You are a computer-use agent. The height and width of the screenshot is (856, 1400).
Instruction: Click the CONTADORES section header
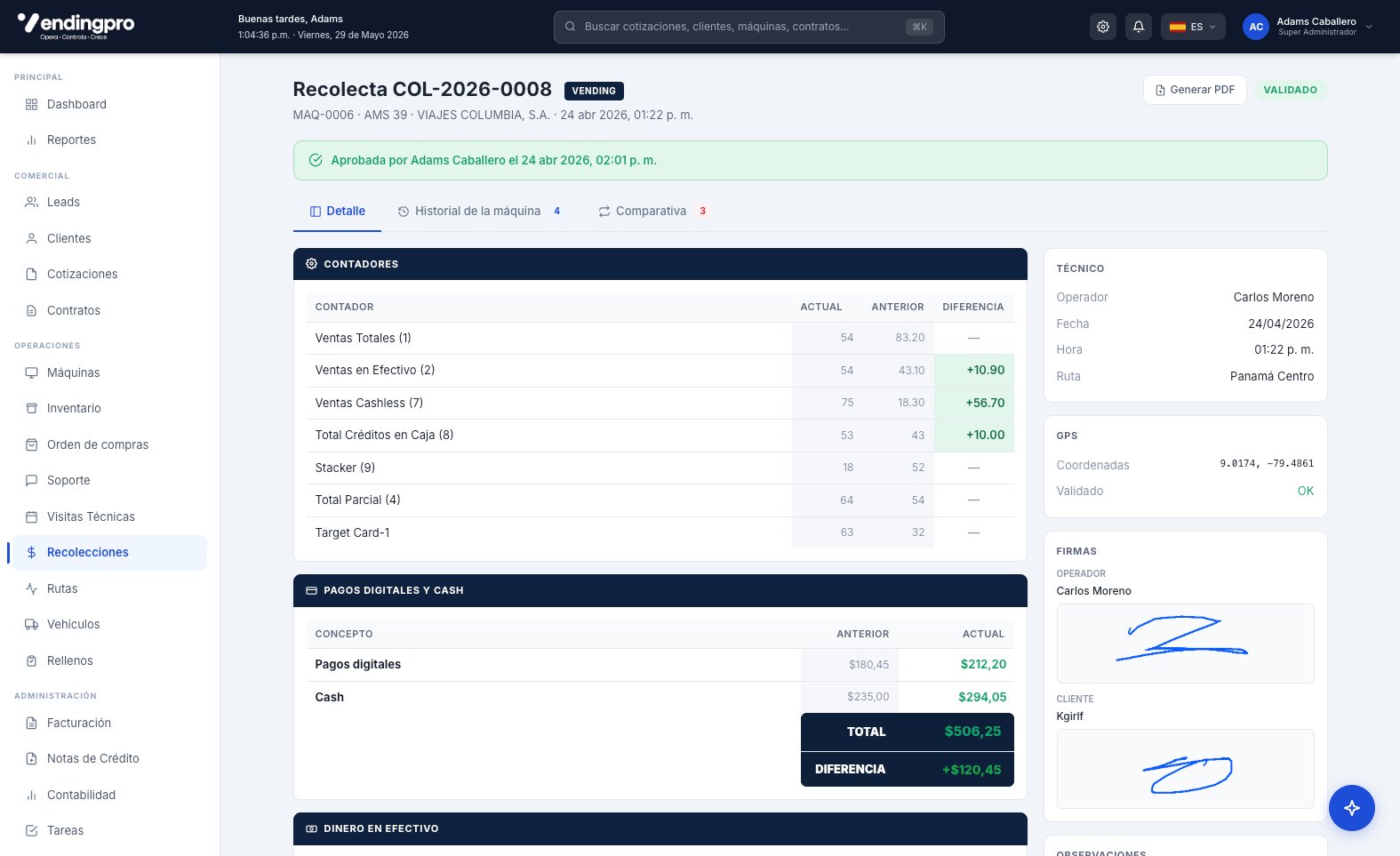[x=660, y=264]
